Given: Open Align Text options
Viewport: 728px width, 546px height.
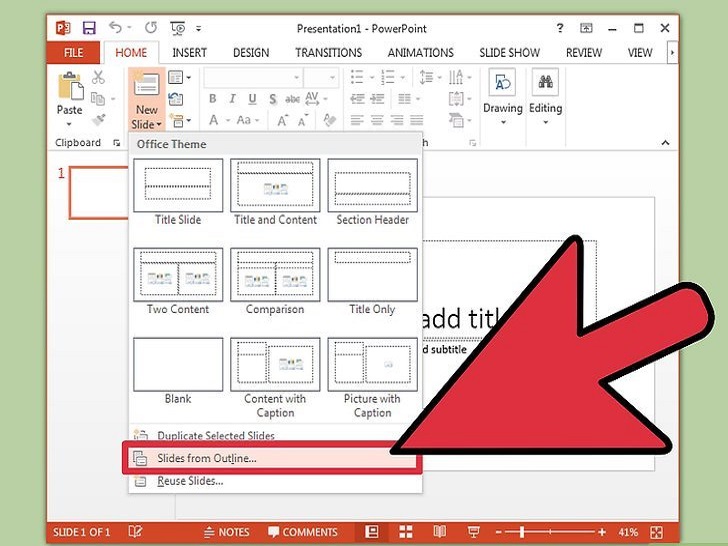Looking at the screenshot, I should pyautogui.click(x=460, y=98).
